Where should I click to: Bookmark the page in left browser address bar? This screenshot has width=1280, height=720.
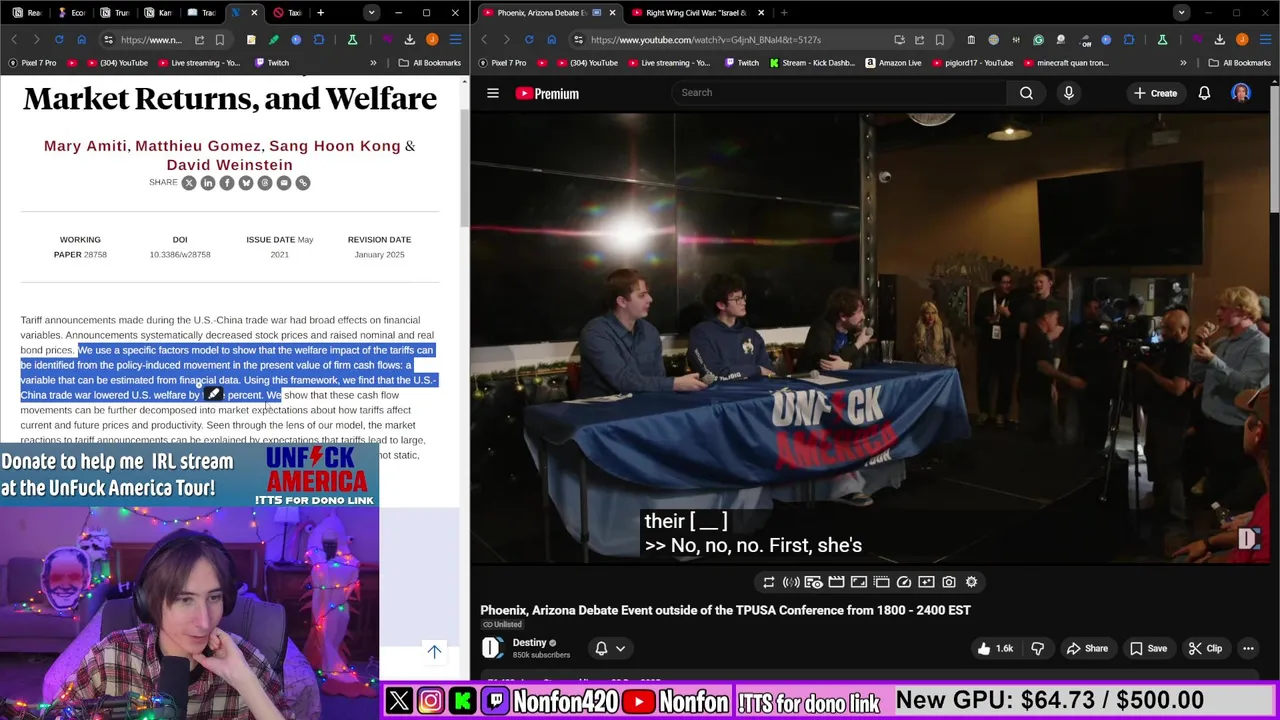click(219, 40)
